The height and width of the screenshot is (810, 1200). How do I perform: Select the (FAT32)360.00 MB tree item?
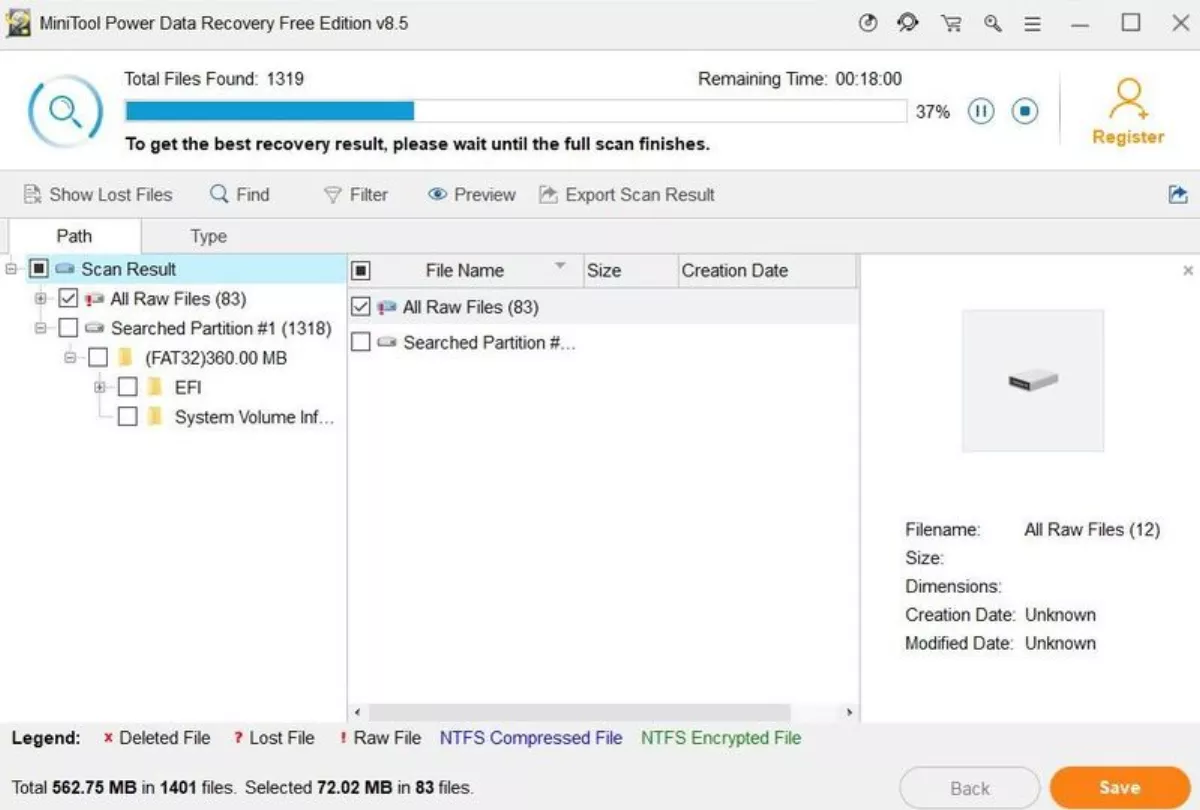(216, 358)
